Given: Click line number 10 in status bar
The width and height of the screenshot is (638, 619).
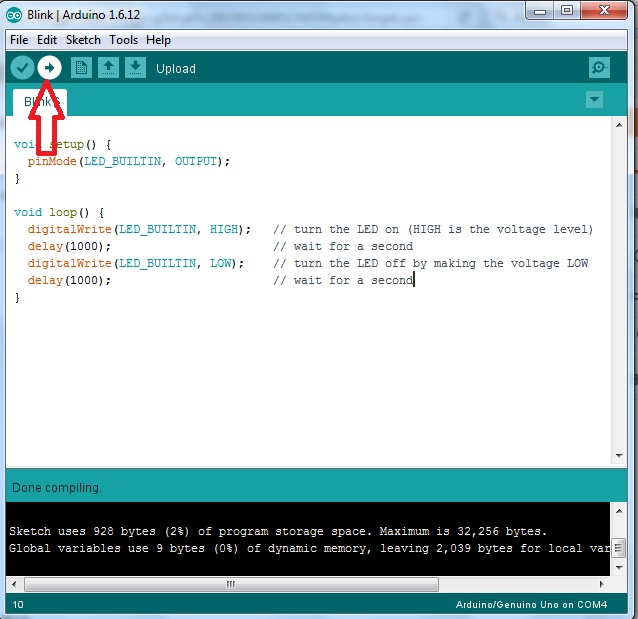Looking at the screenshot, I should click(18, 605).
